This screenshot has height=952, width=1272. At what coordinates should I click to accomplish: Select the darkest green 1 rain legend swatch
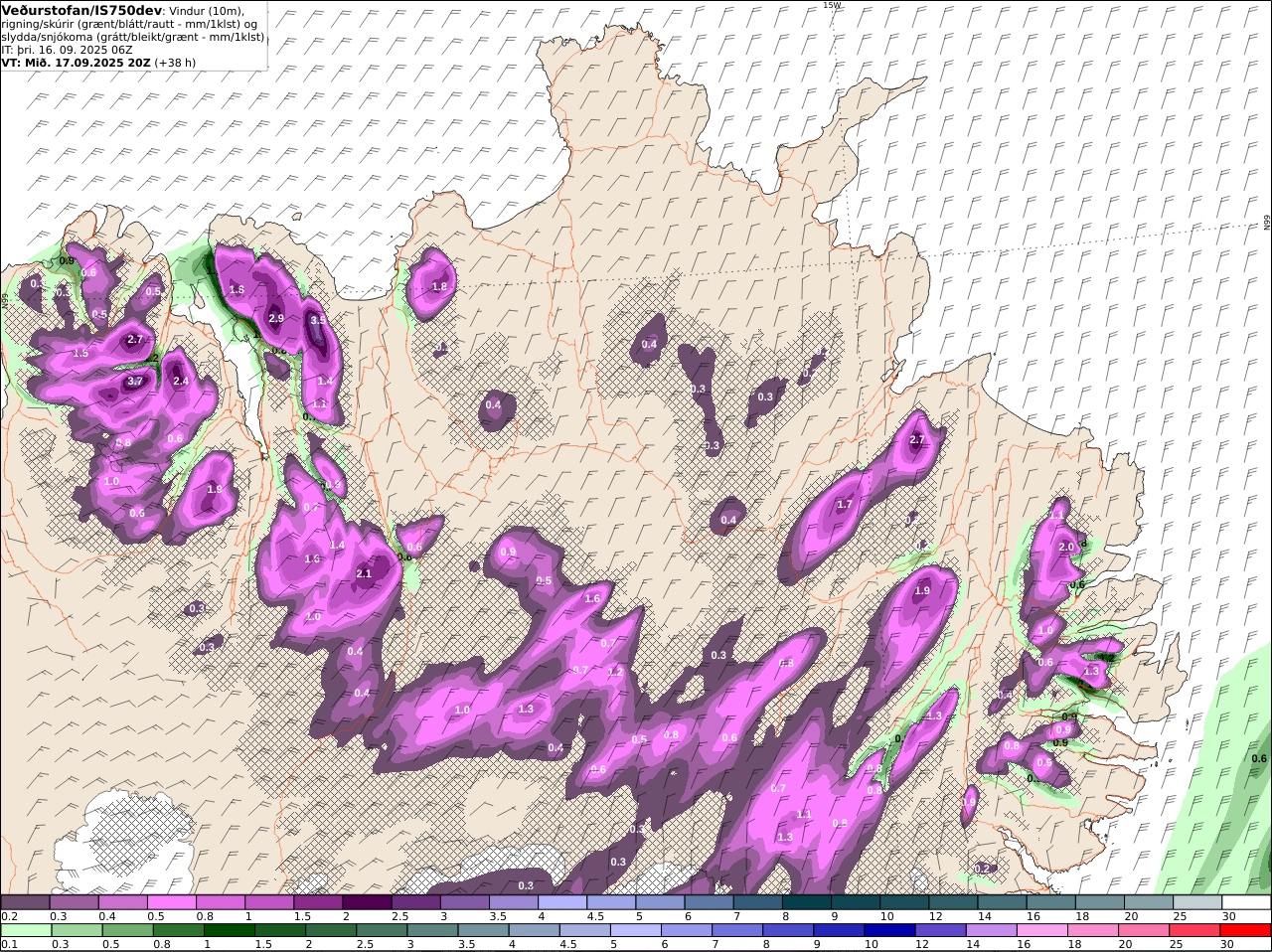pos(230,930)
